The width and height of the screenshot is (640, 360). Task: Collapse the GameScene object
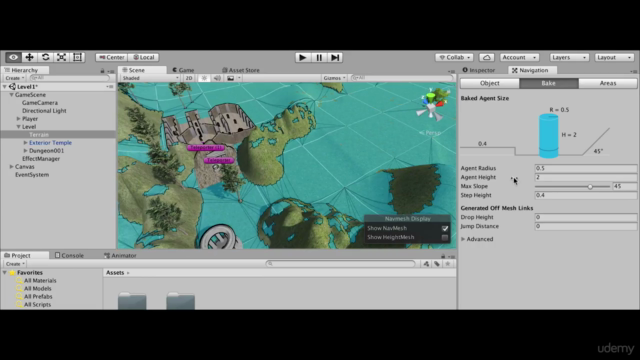pyautogui.click(x=11, y=95)
